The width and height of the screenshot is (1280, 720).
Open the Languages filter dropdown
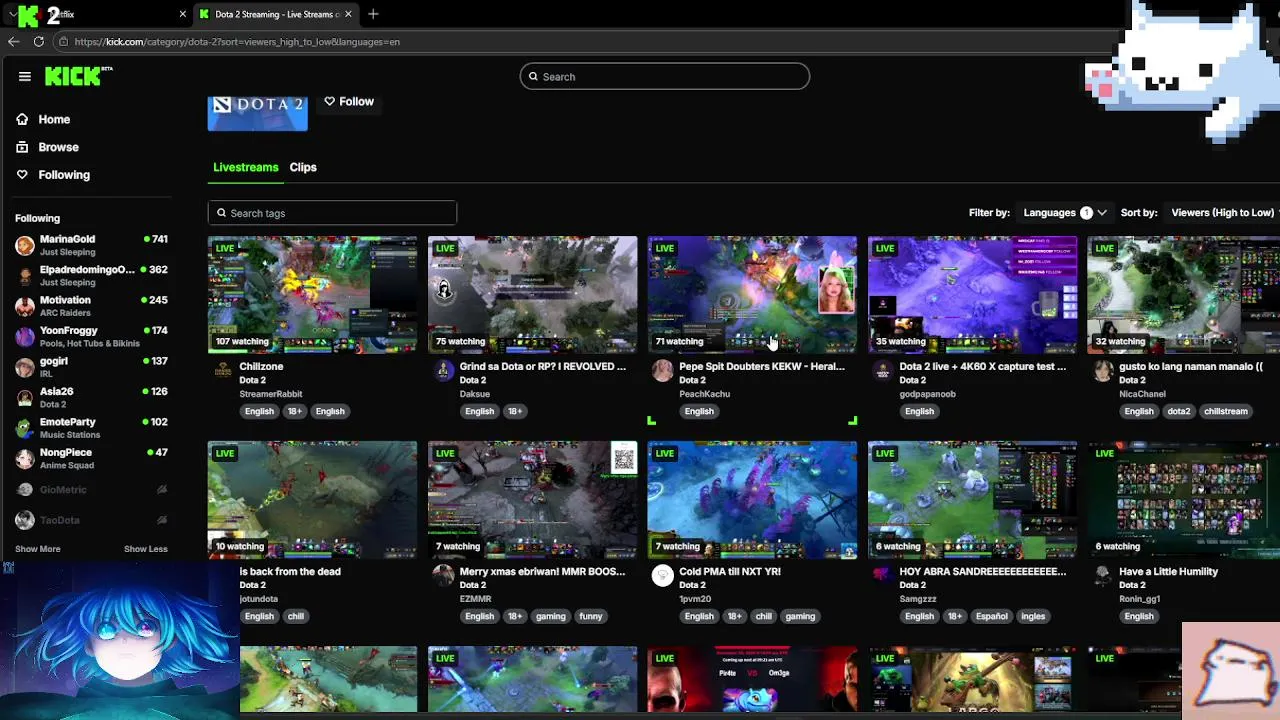pyautogui.click(x=1065, y=212)
